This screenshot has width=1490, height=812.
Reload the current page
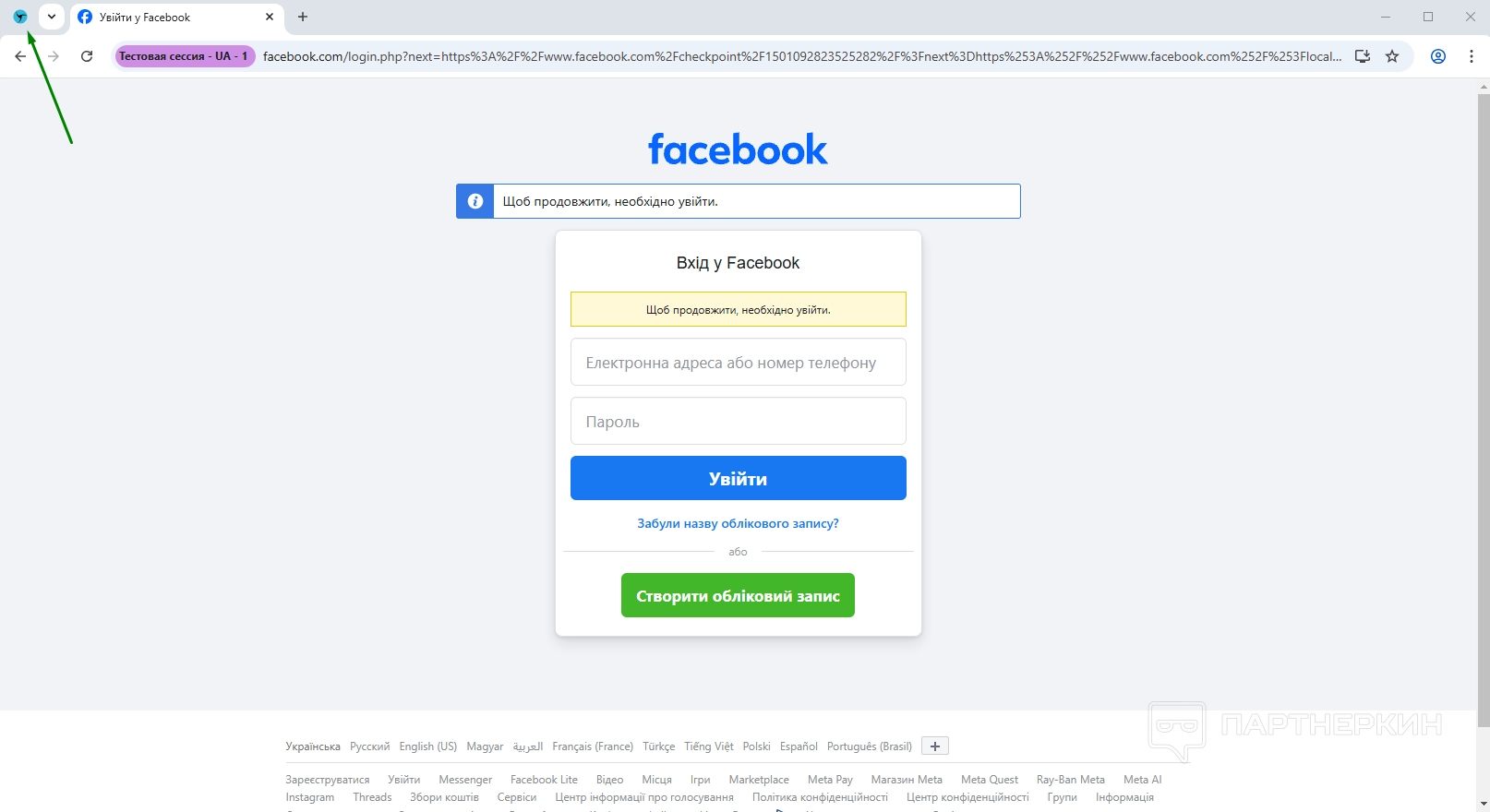tap(87, 56)
